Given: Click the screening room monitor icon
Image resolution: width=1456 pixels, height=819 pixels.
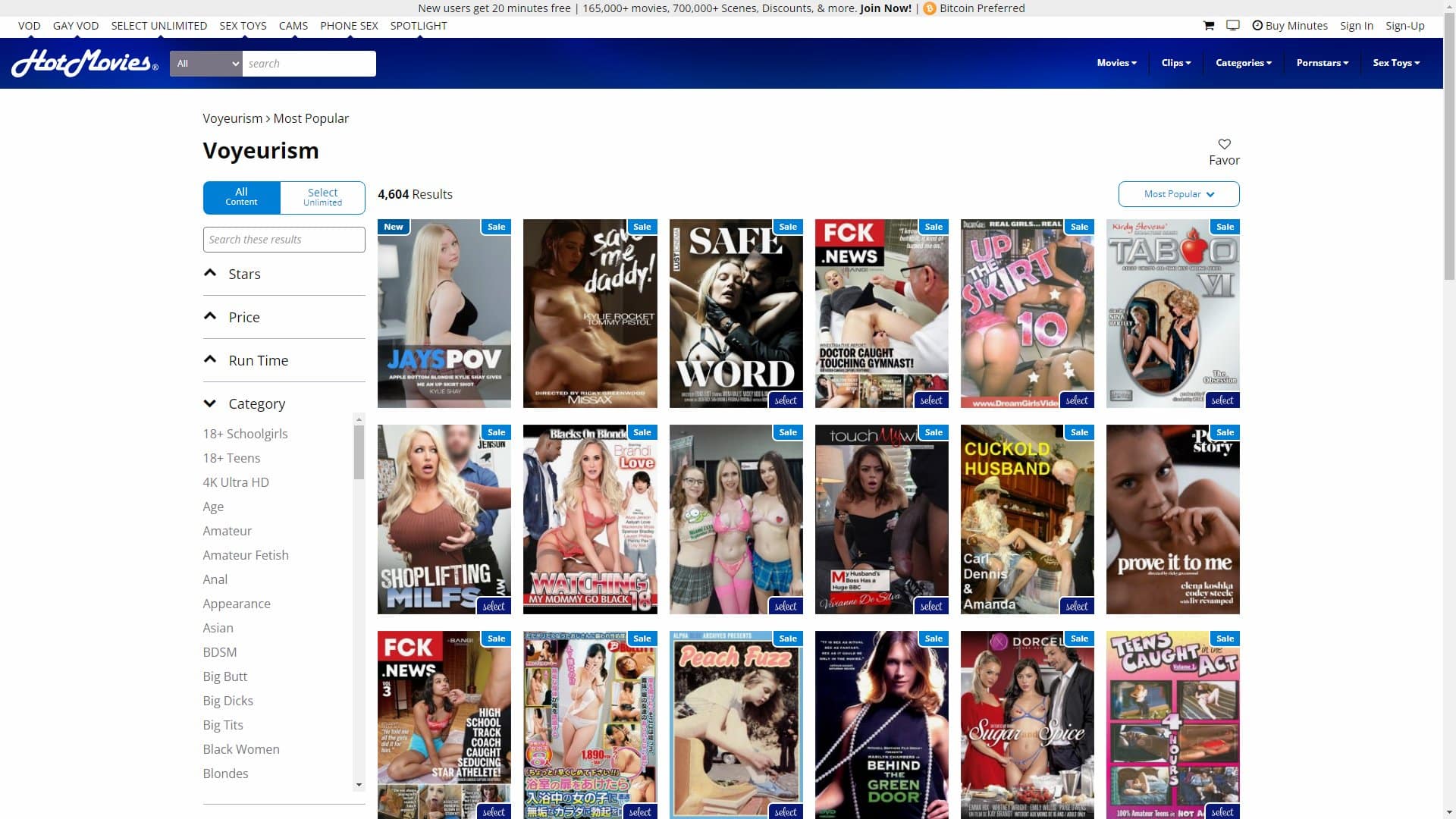Looking at the screenshot, I should pos(1232,25).
